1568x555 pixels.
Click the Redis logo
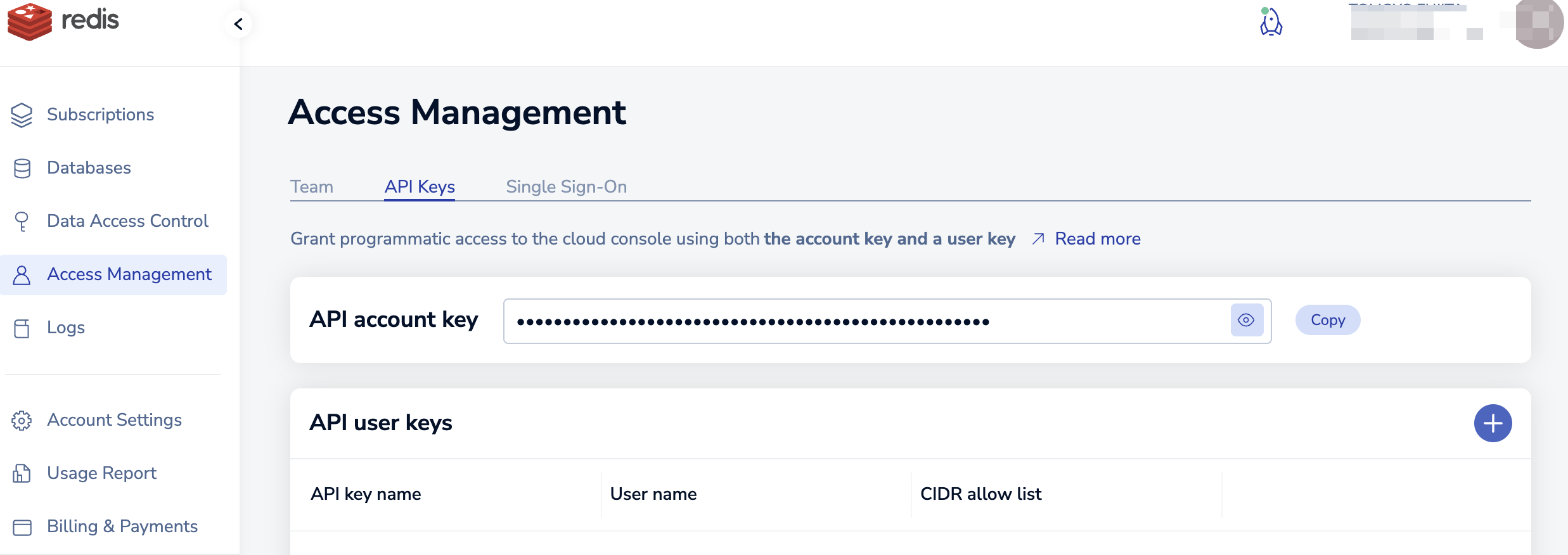(x=63, y=22)
